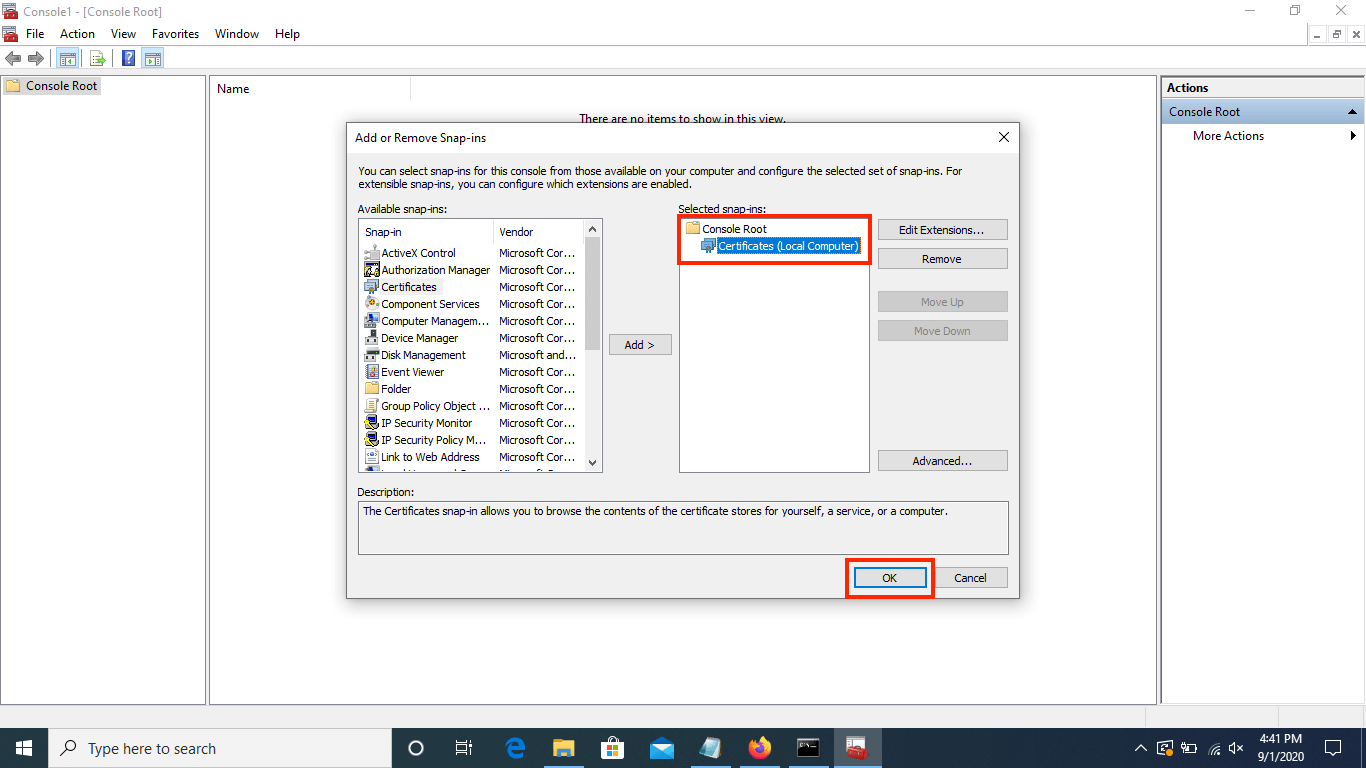
Task: Click the Vendor column header
Action: (x=516, y=232)
